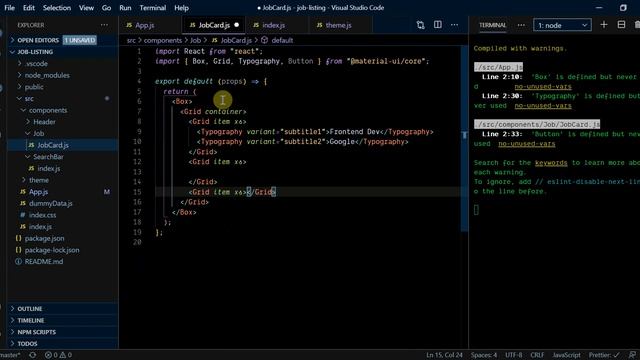Expand the node_modules folder
640x360 pixels.
pyautogui.click(x=47, y=75)
